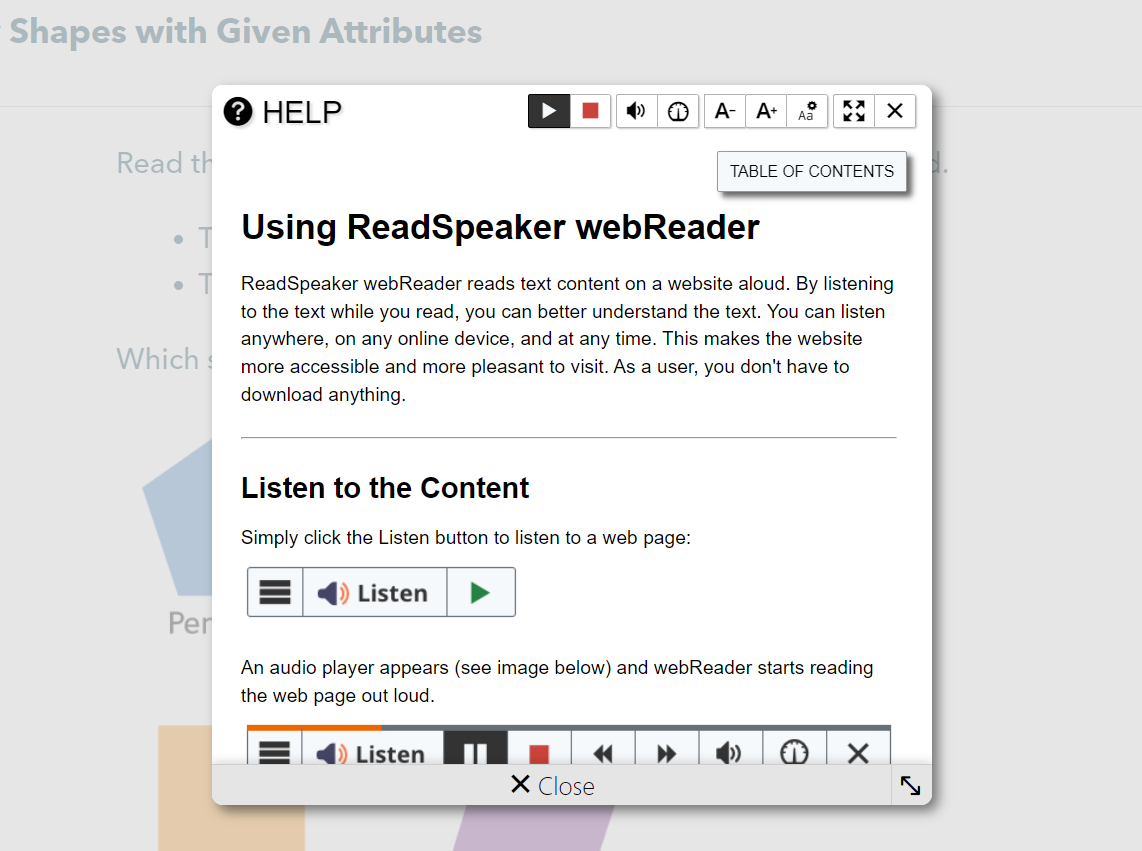Decrease text size with A- button

click(x=725, y=111)
